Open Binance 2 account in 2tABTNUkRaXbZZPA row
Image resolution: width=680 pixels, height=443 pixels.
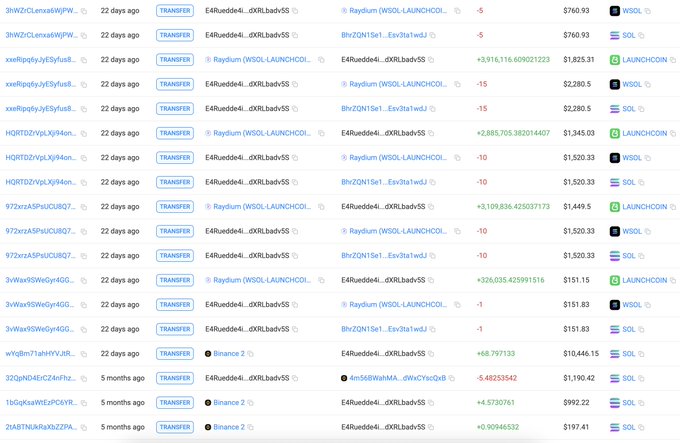[228, 427]
